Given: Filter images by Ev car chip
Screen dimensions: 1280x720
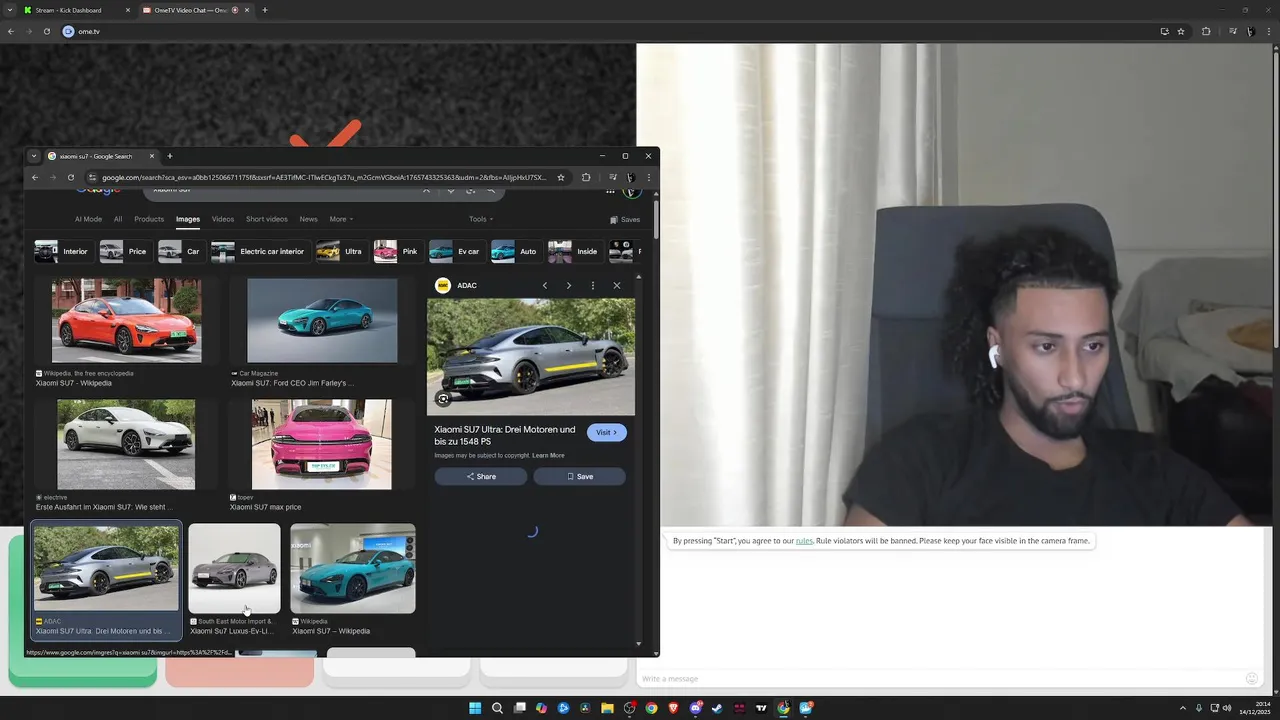Looking at the screenshot, I should (455, 251).
